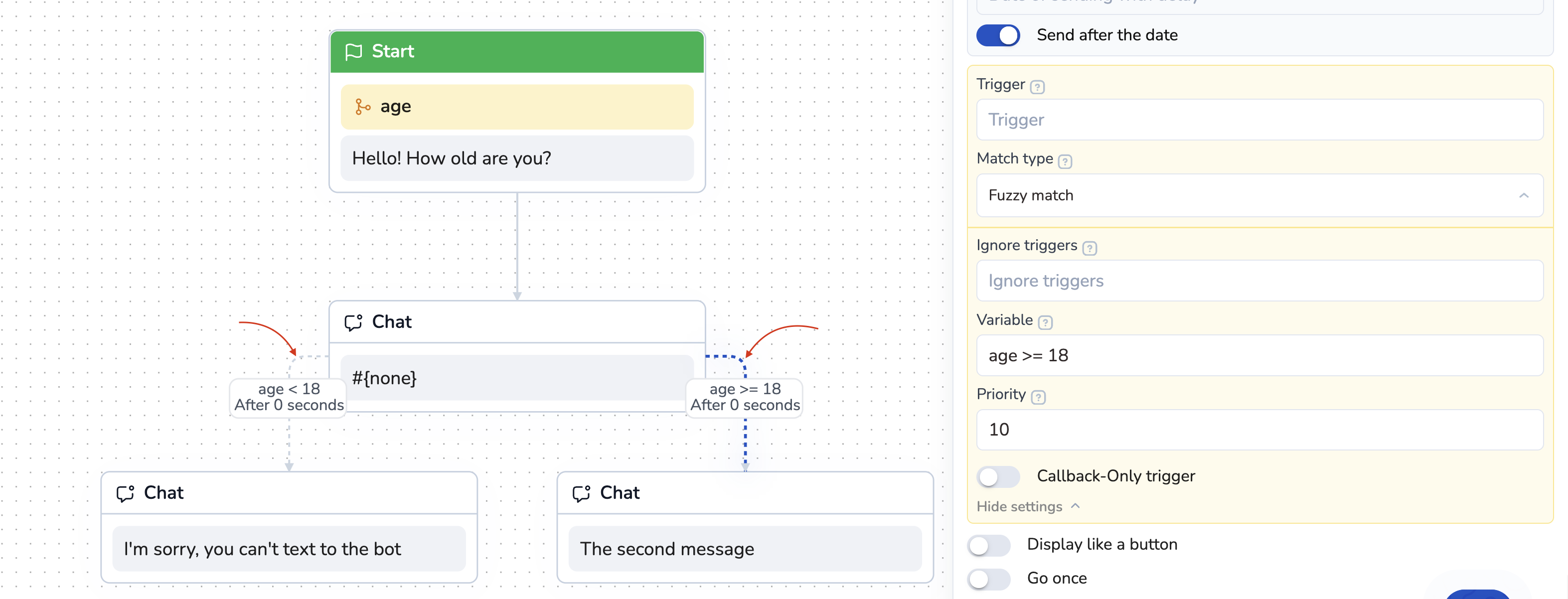Click the age branch icon in Start block

pos(363,107)
